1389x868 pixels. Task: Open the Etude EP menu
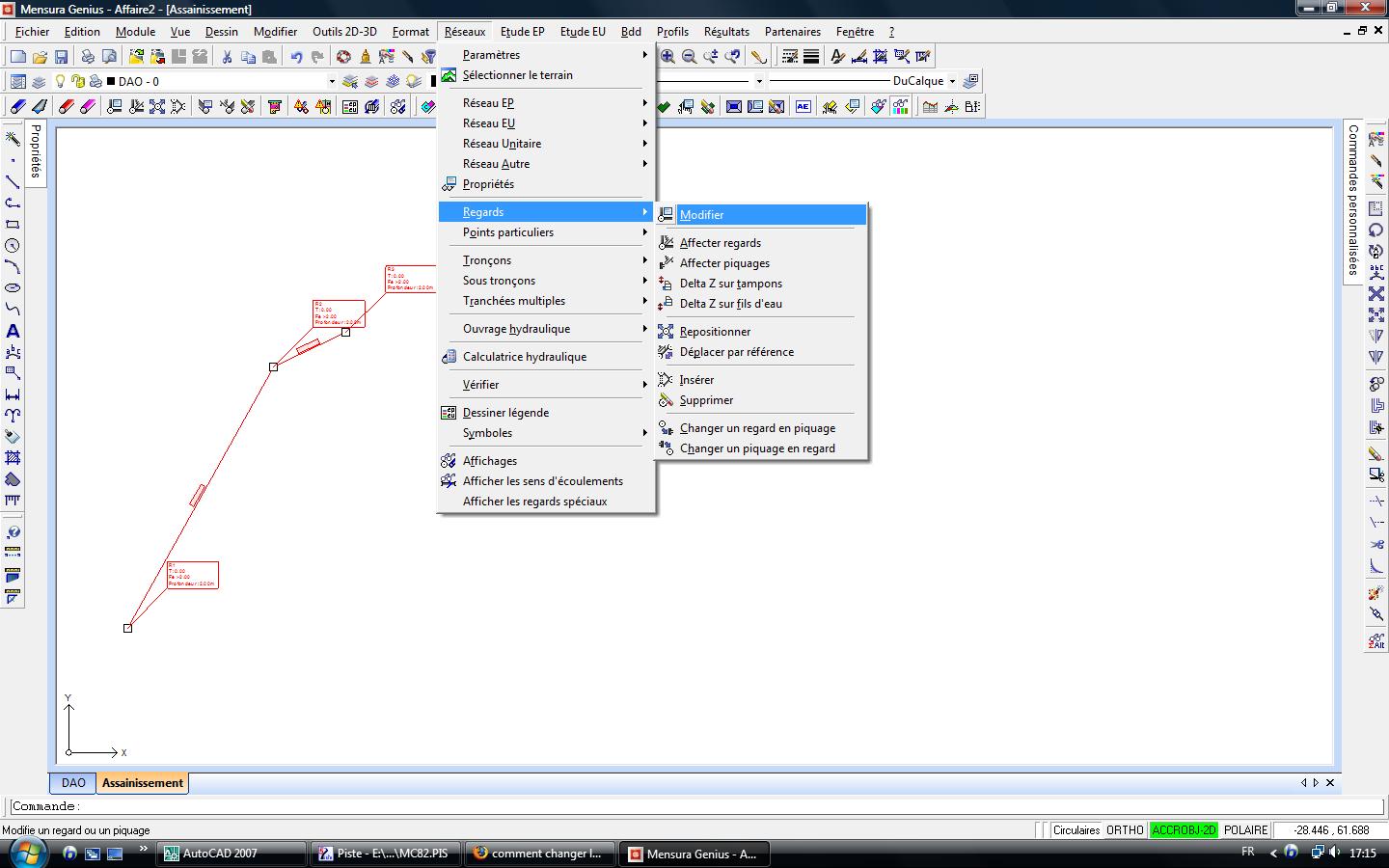[522, 32]
